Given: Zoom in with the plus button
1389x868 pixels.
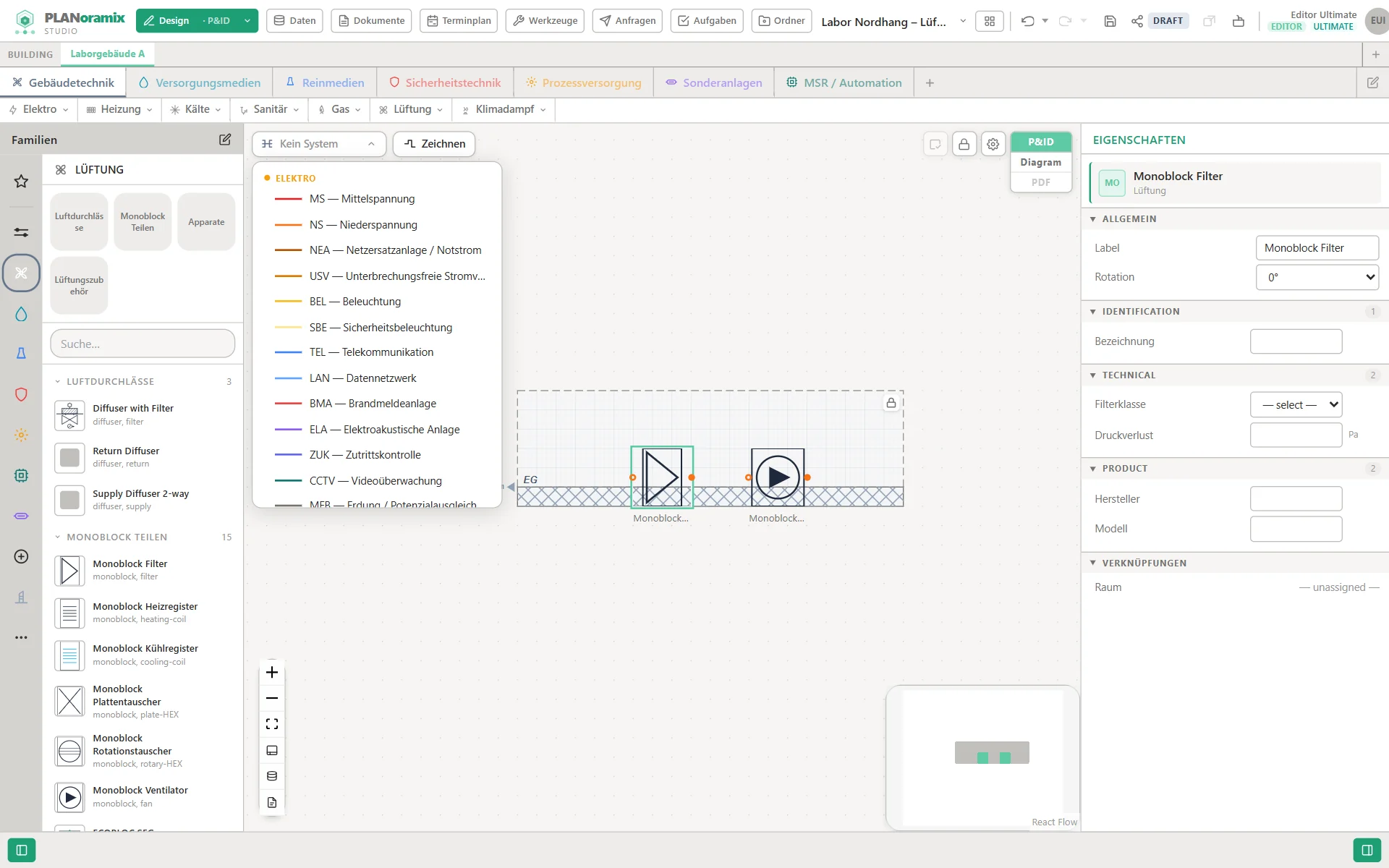Looking at the screenshot, I should click(272, 672).
